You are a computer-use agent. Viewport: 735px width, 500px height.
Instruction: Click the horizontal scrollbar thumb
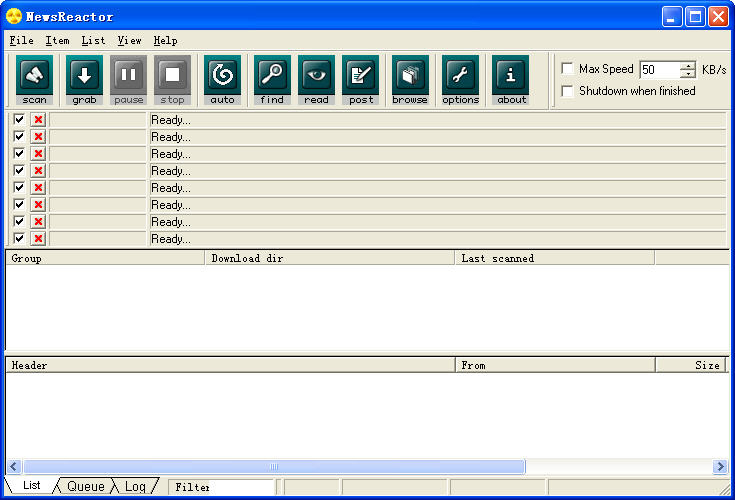pos(274,466)
